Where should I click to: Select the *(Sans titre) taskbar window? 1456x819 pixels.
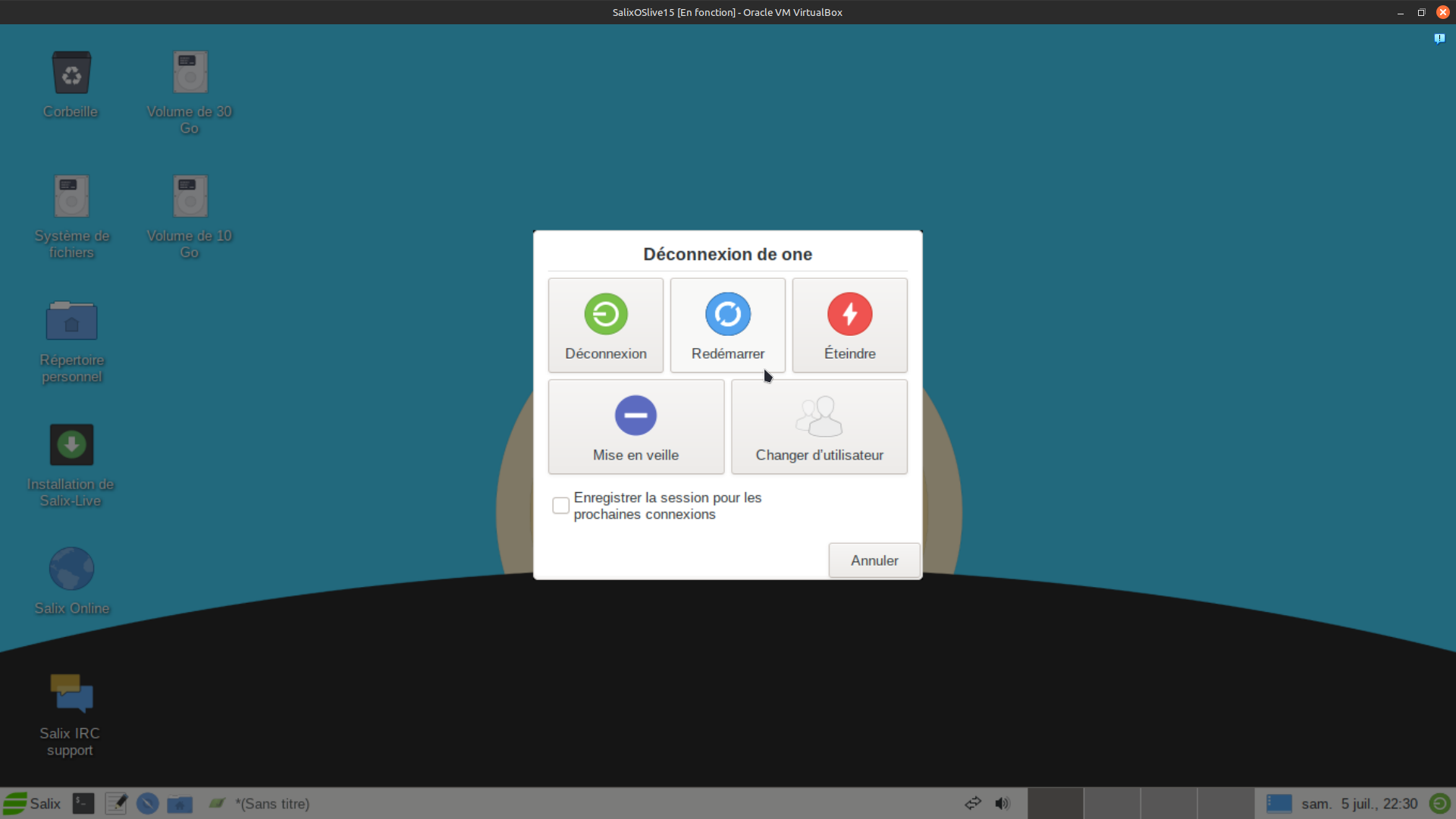coord(262,804)
